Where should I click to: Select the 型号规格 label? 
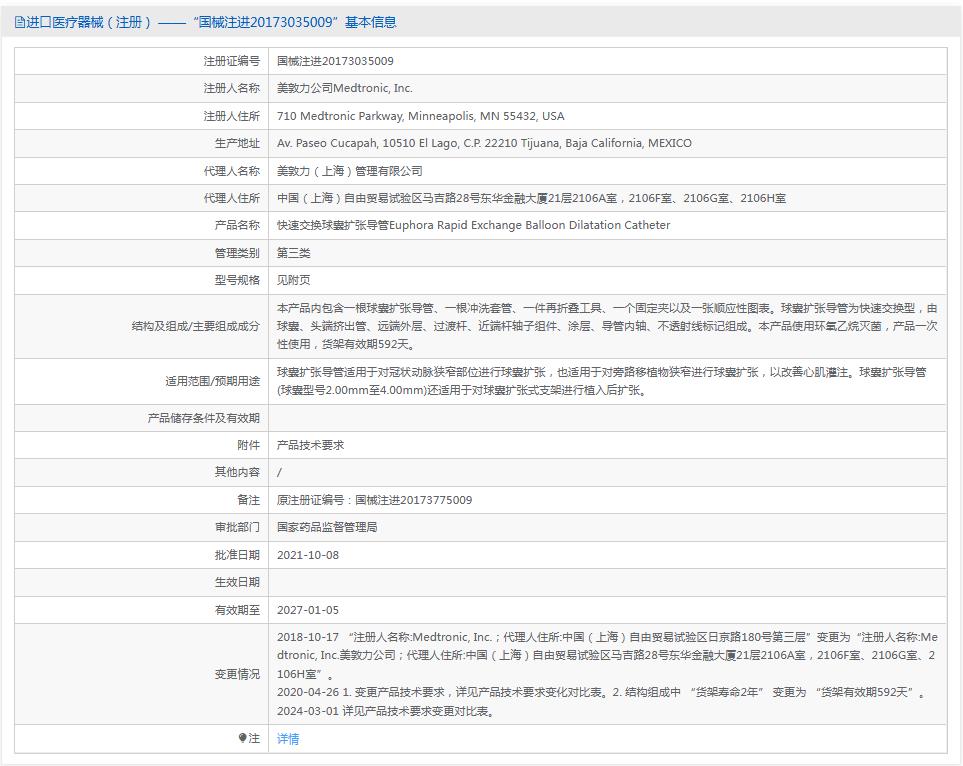(237, 280)
